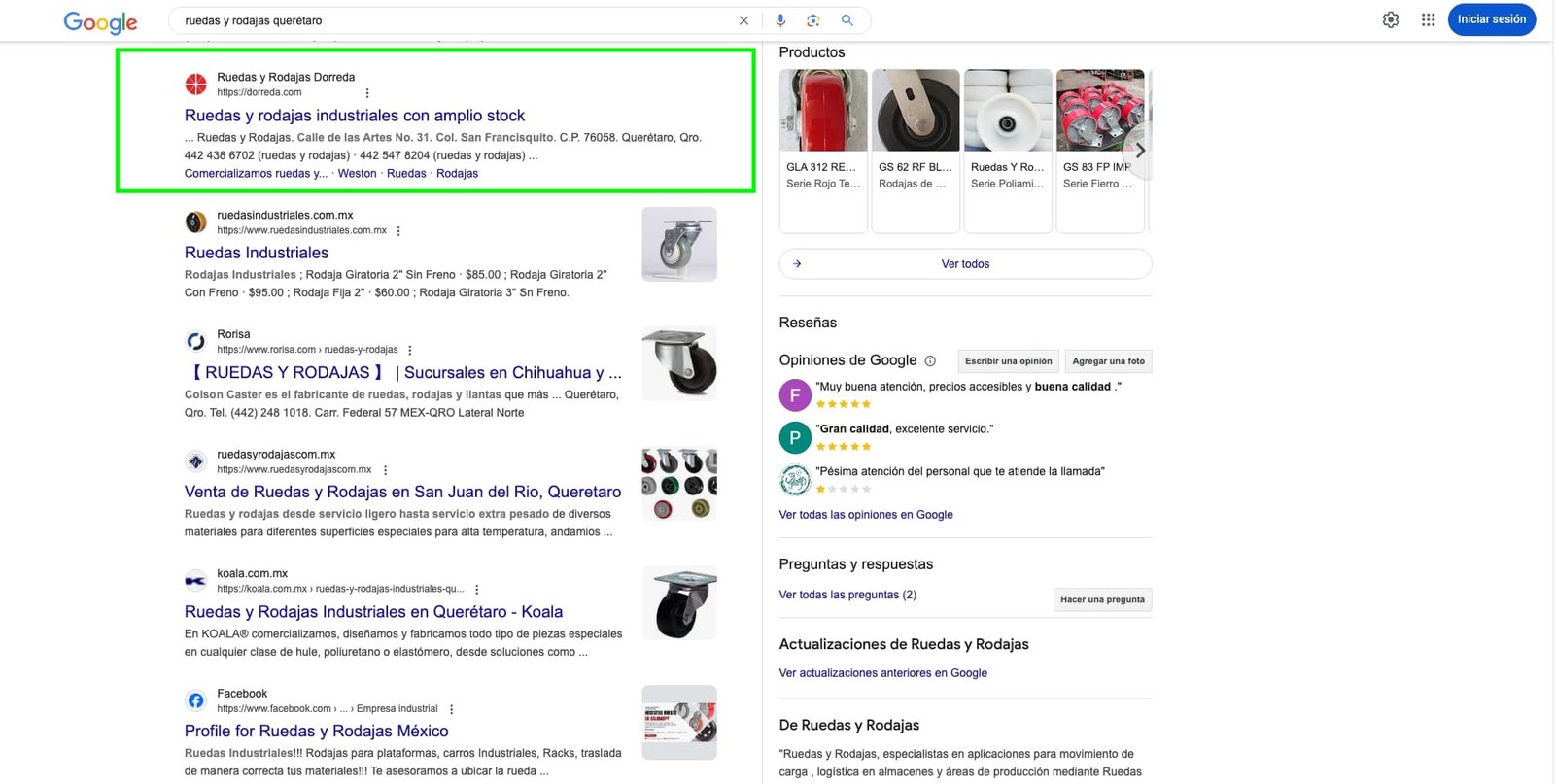Click the Iniciar sesión button
1555x784 pixels.
1492,19
